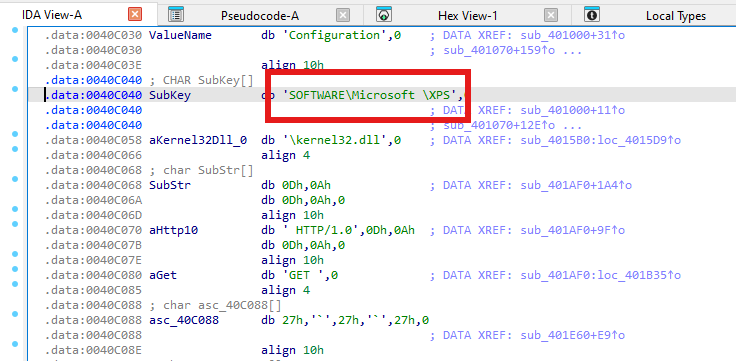This screenshot has width=736, height=361.
Task: Click the 'align 10h' at address 0040C03E
Action: pyautogui.click(x=292, y=65)
